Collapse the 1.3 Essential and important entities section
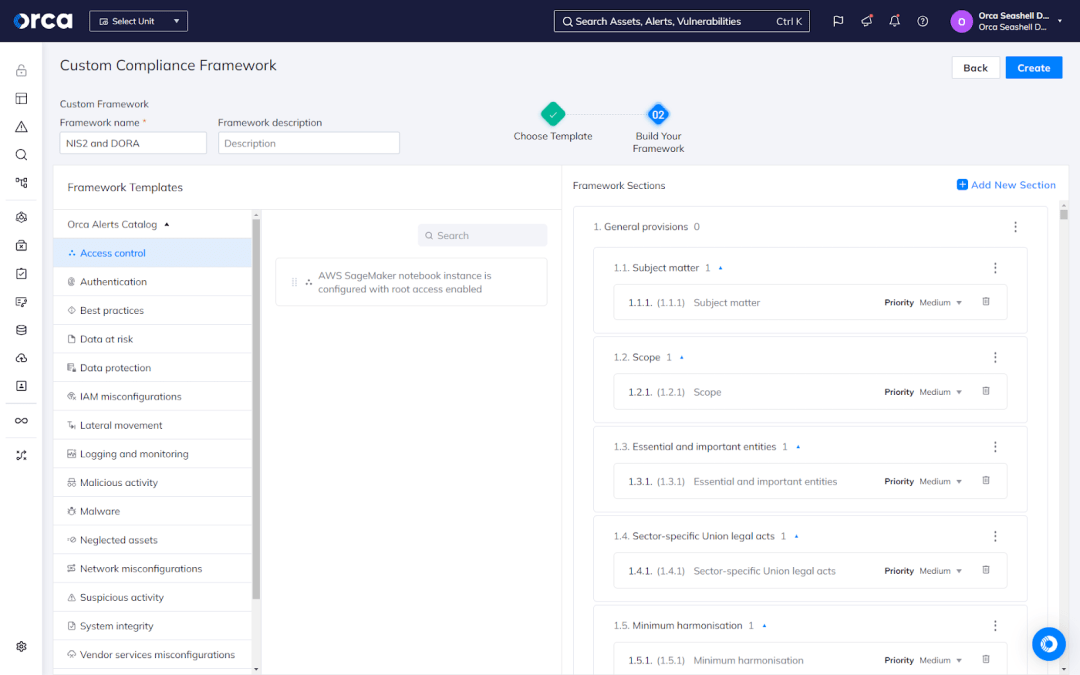Image resolution: width=1080 pixels, height=675 pixels. pyautogui.click(x=797, y=447)
